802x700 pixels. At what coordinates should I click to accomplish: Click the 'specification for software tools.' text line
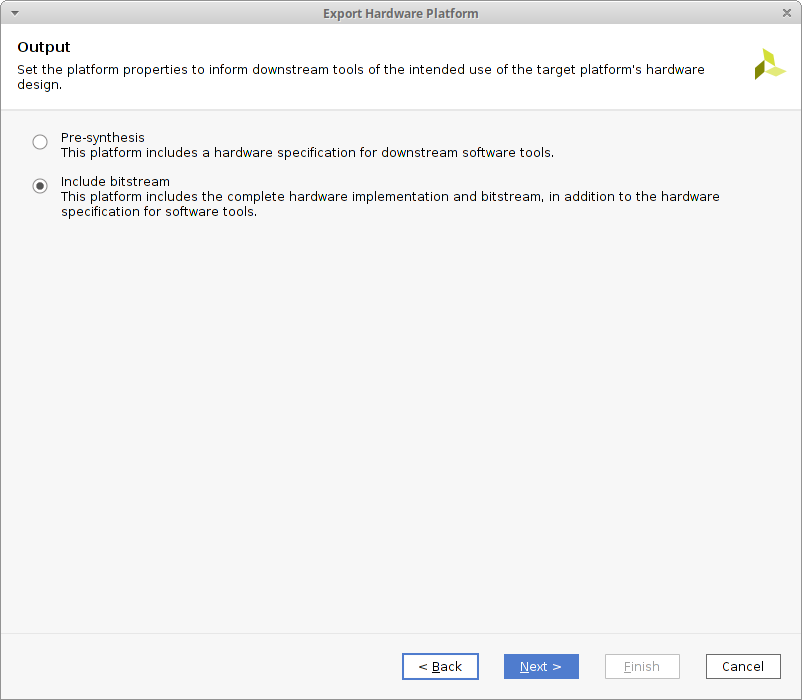159,212
